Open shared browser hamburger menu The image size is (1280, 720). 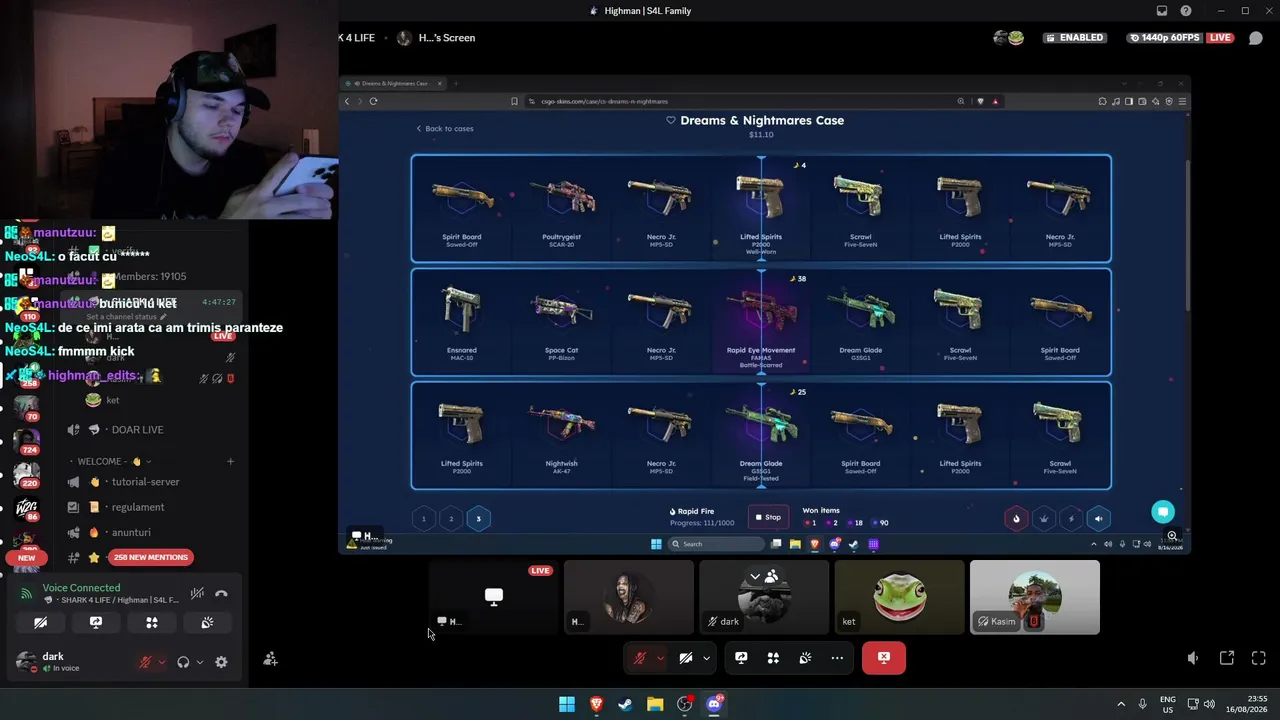pyautogui.click(x=1183, y=101)
